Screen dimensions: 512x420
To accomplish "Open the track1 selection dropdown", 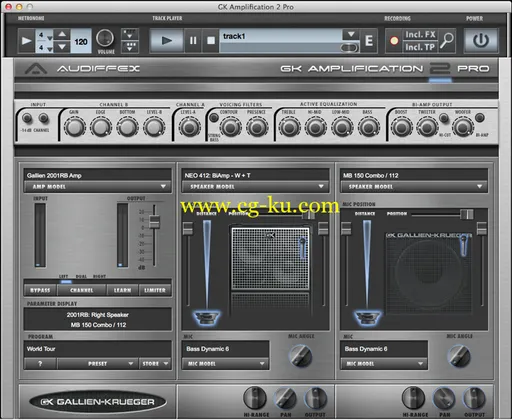I will point(351,35).
